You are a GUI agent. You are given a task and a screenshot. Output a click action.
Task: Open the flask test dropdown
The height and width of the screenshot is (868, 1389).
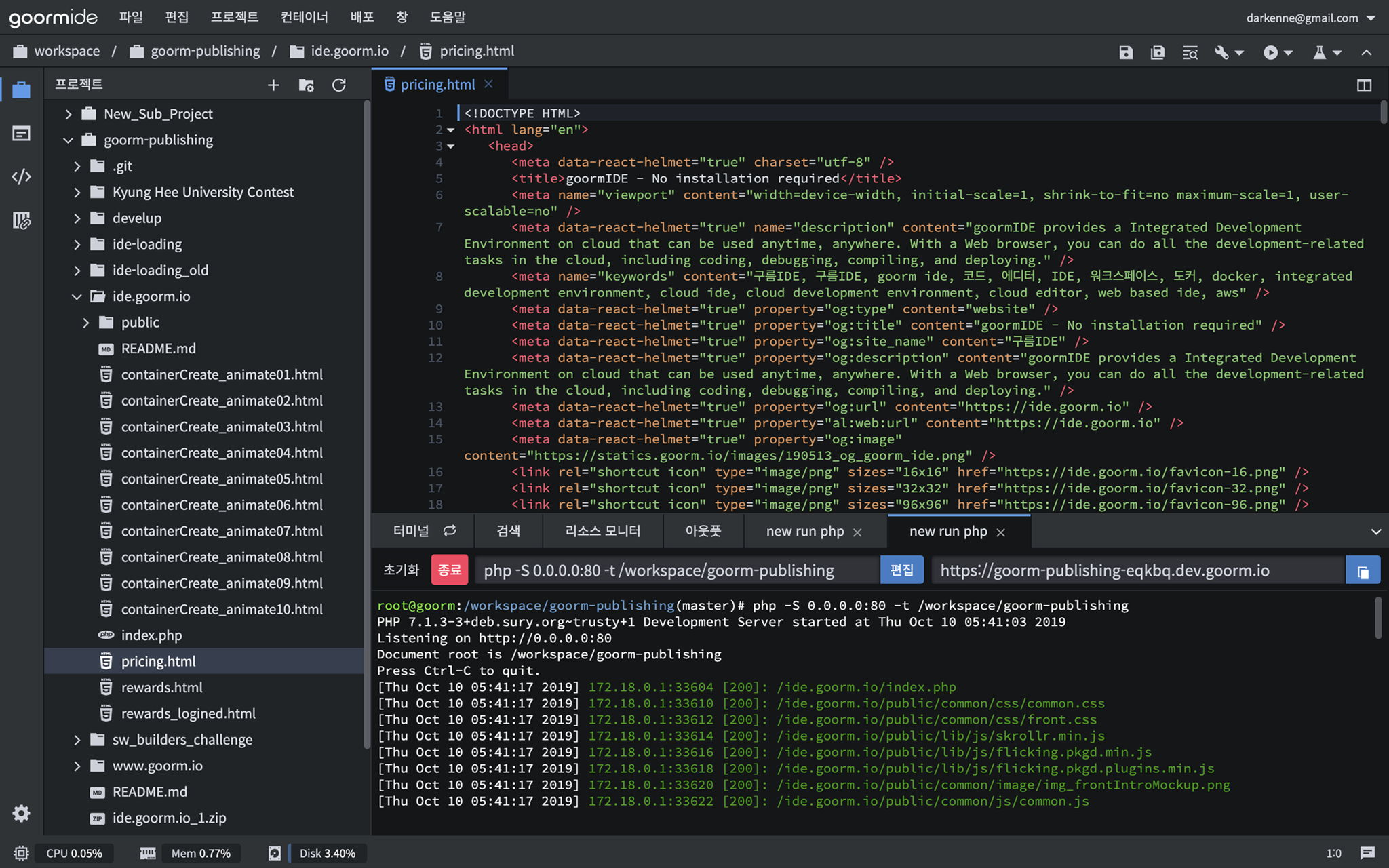point(1327,52)
